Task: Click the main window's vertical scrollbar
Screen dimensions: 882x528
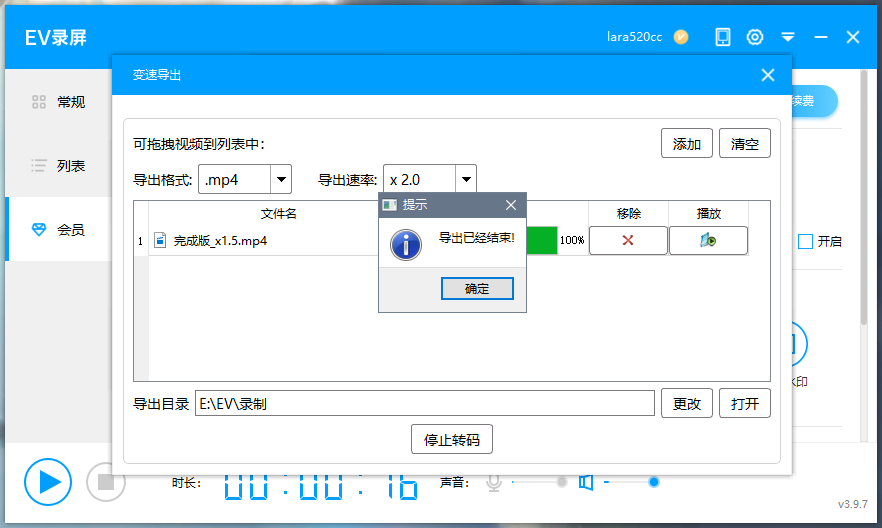Action: (864, 197)
